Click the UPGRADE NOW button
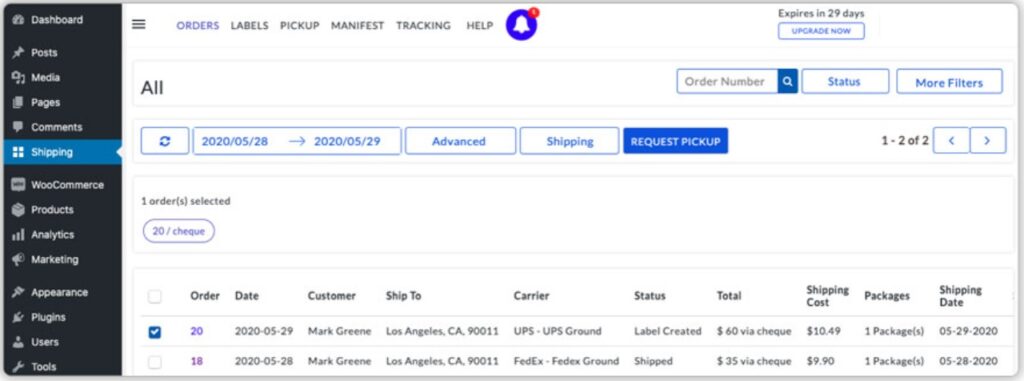1024x381 pixels. pyautogui.click(x=821, y=31)
